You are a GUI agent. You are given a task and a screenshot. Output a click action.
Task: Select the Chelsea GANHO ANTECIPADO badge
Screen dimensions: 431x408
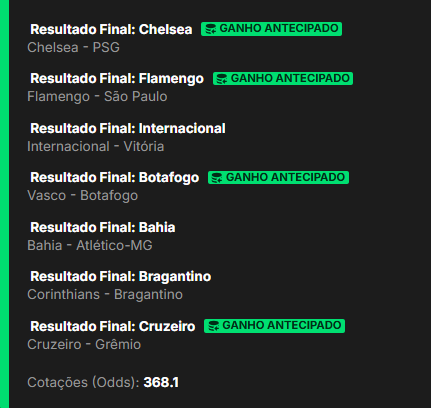[x=271, y=29]
